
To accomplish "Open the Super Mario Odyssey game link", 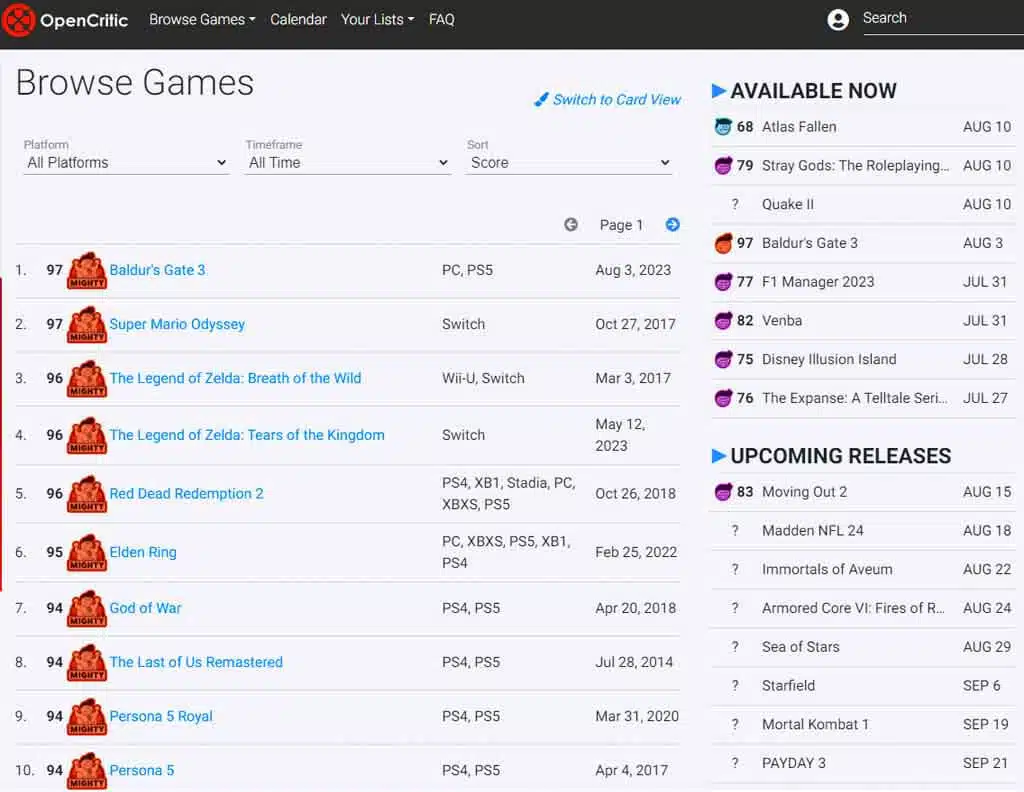I will 177,324.
